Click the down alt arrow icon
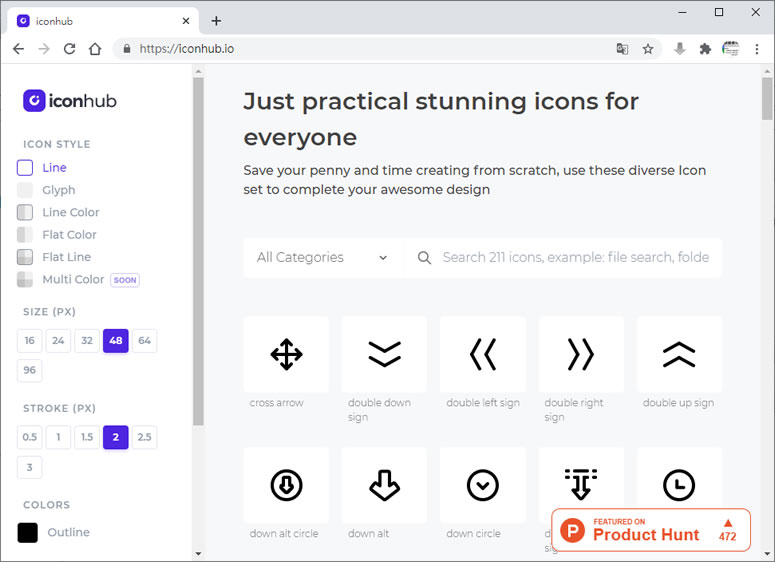This screenshot has height=562, width=775. [384, 485]
